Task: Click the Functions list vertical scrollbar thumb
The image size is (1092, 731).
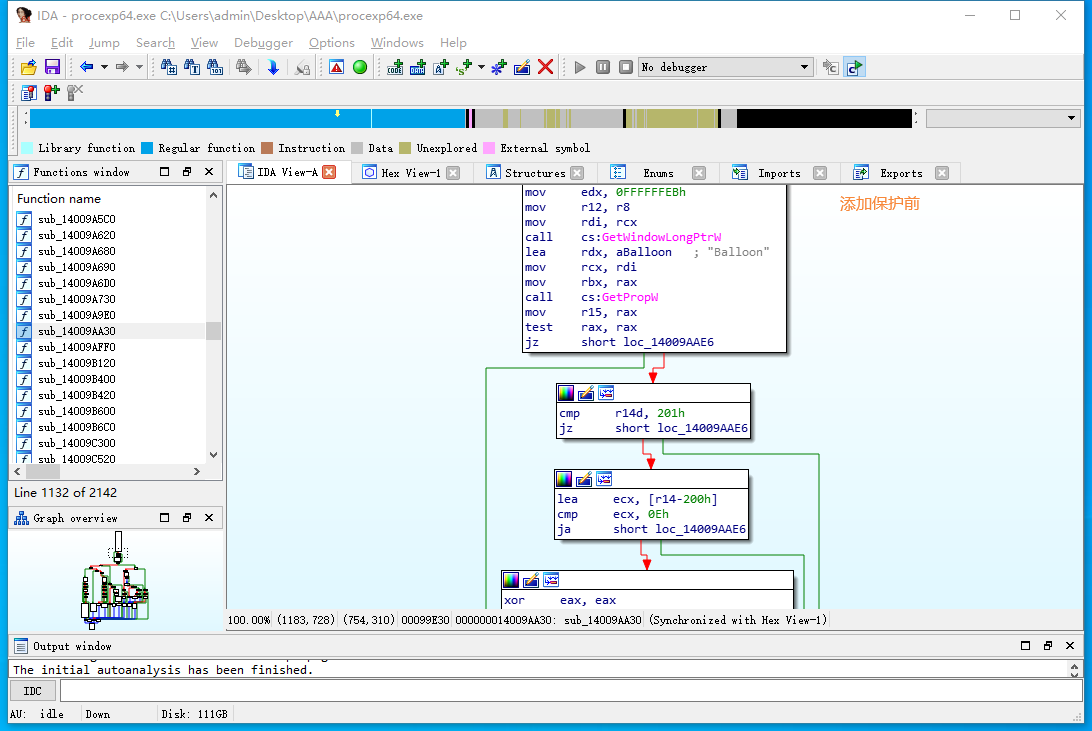Action: click(213, 331)
